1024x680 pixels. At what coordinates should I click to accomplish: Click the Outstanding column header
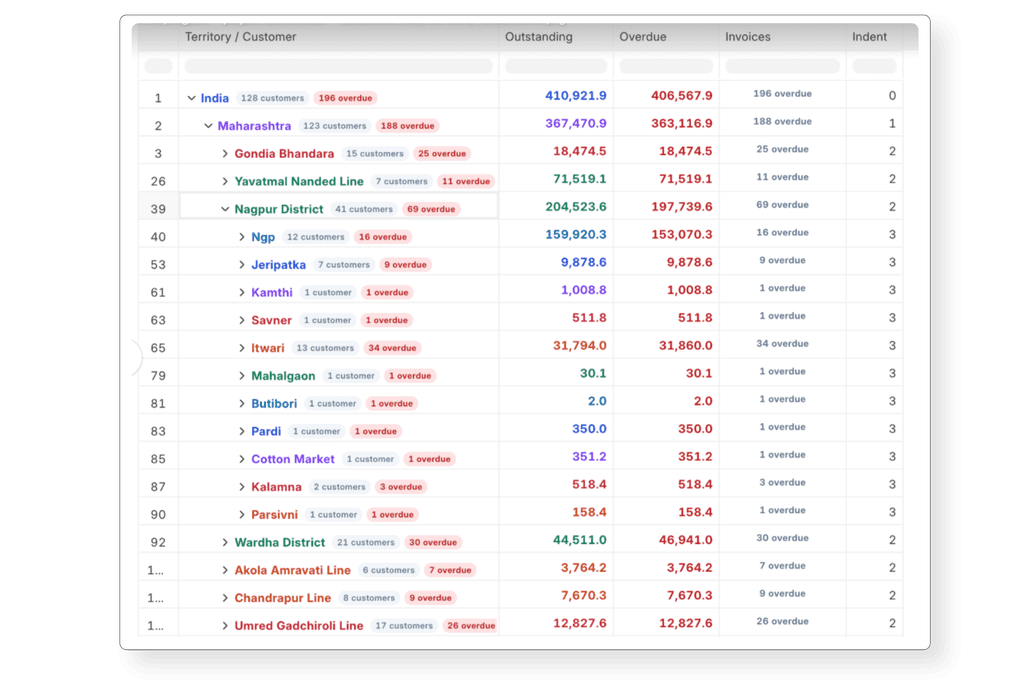click(539, 37)
